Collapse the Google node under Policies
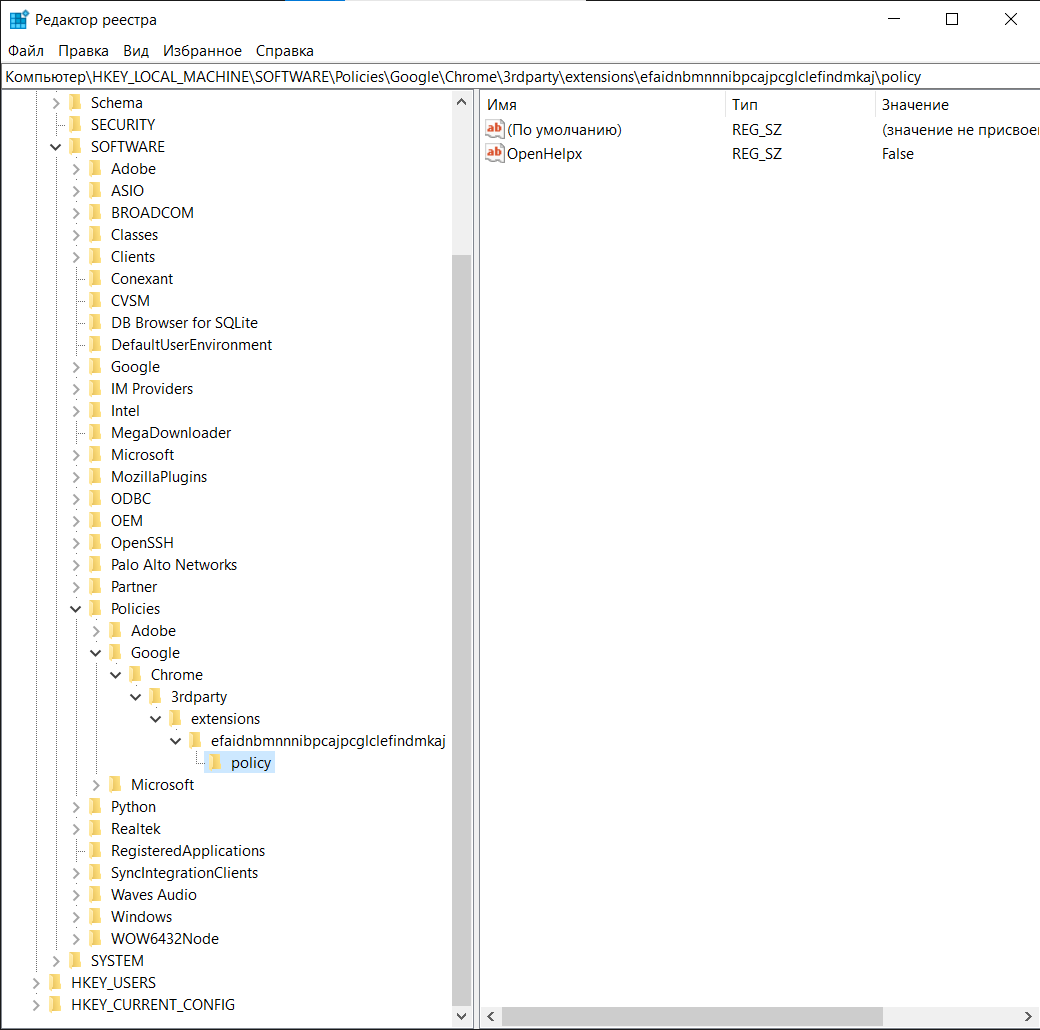 click(95, 652)
